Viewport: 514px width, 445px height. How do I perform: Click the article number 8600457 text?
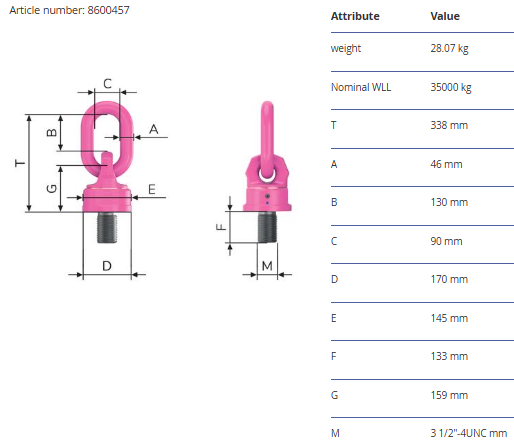click(x=69, y=10)
